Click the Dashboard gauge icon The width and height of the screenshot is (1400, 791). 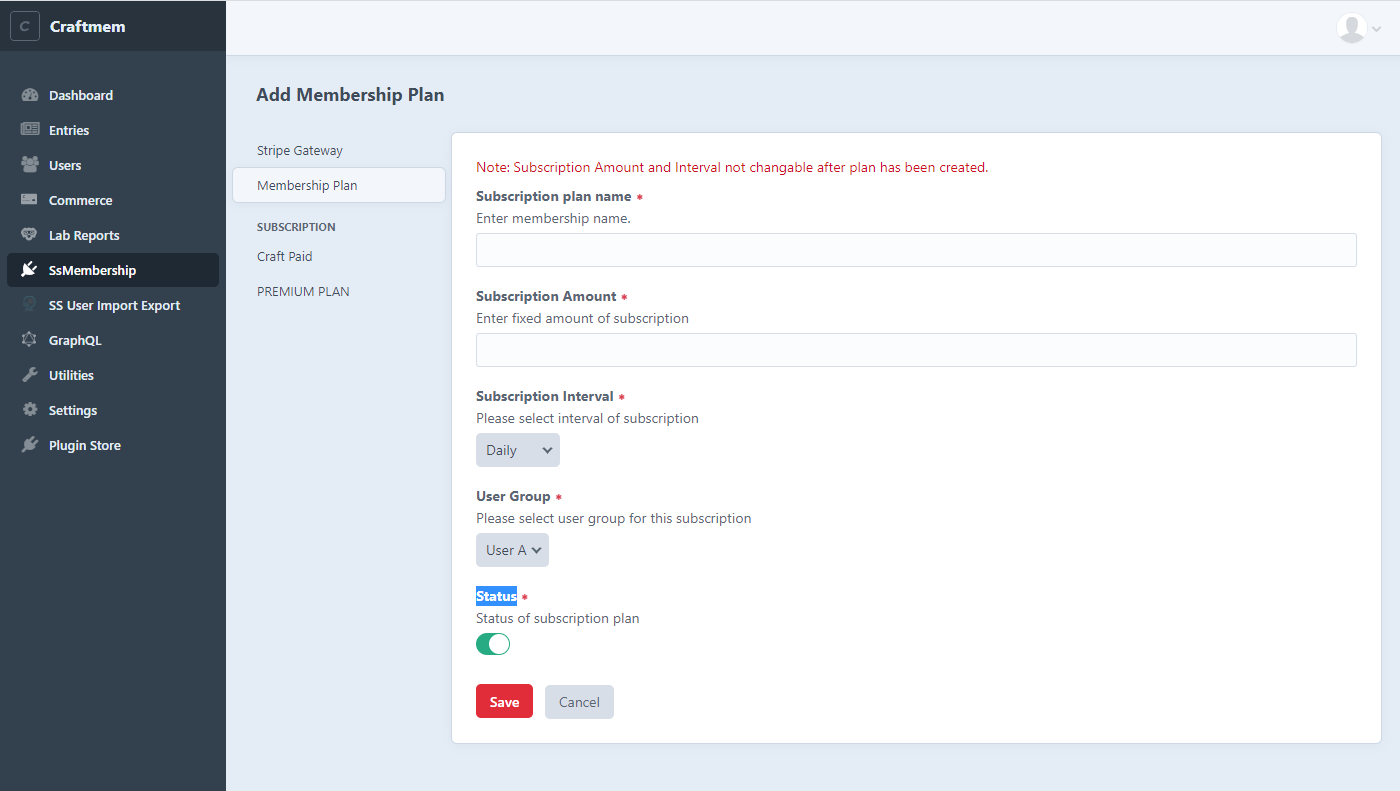coord(30,95)
